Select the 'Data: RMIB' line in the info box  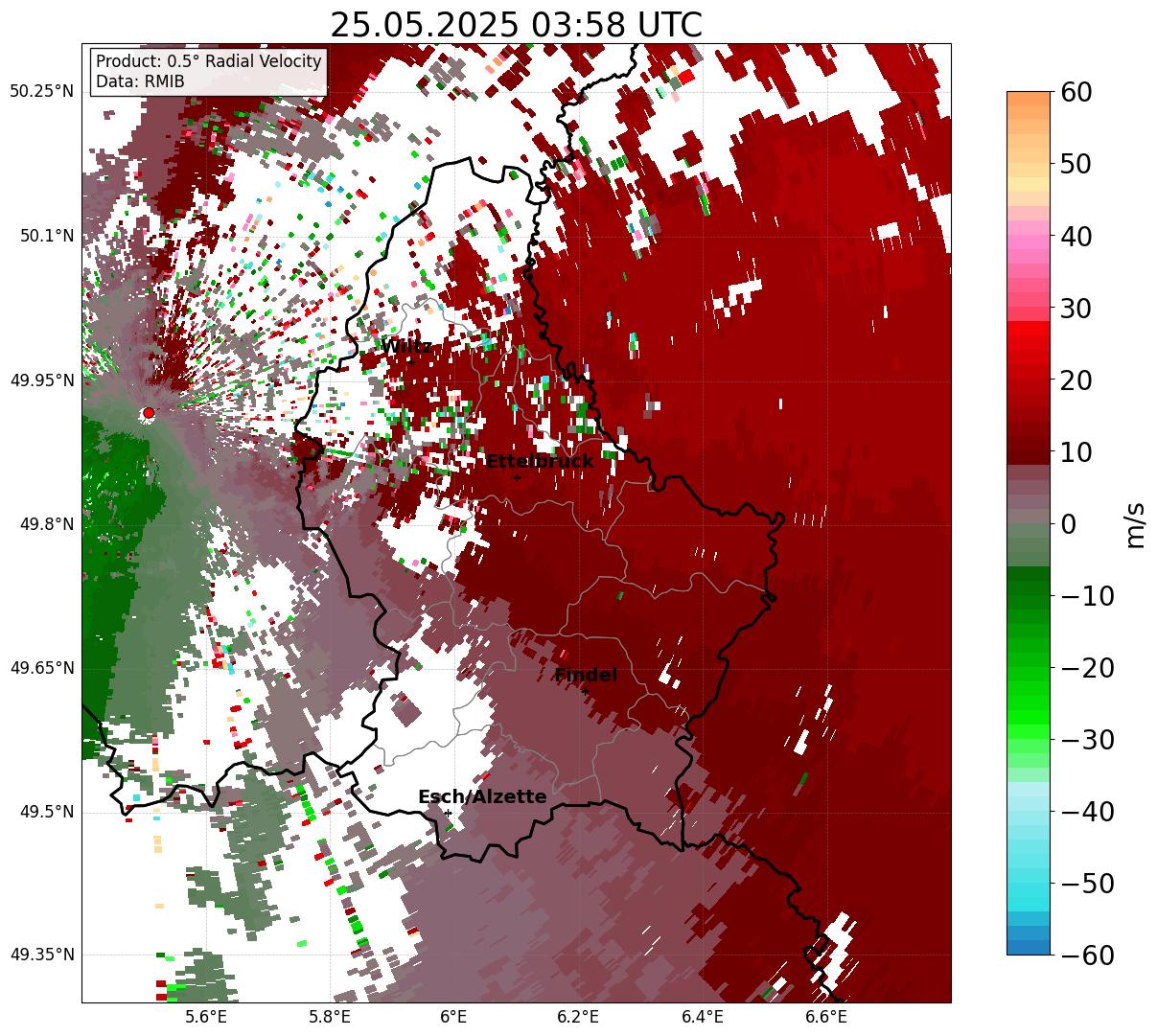point(140,82)
